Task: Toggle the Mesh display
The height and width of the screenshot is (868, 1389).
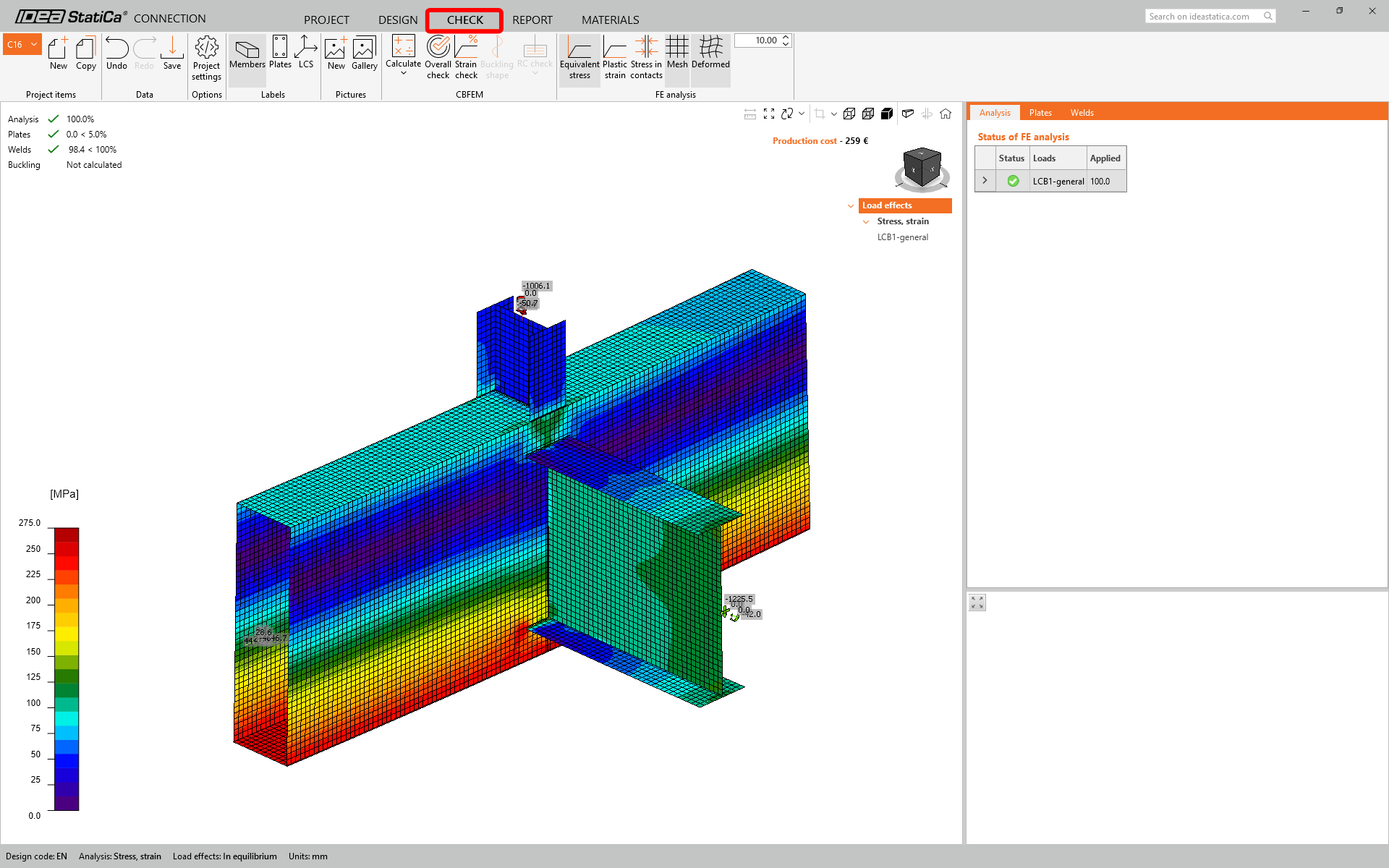Action: 677,52
